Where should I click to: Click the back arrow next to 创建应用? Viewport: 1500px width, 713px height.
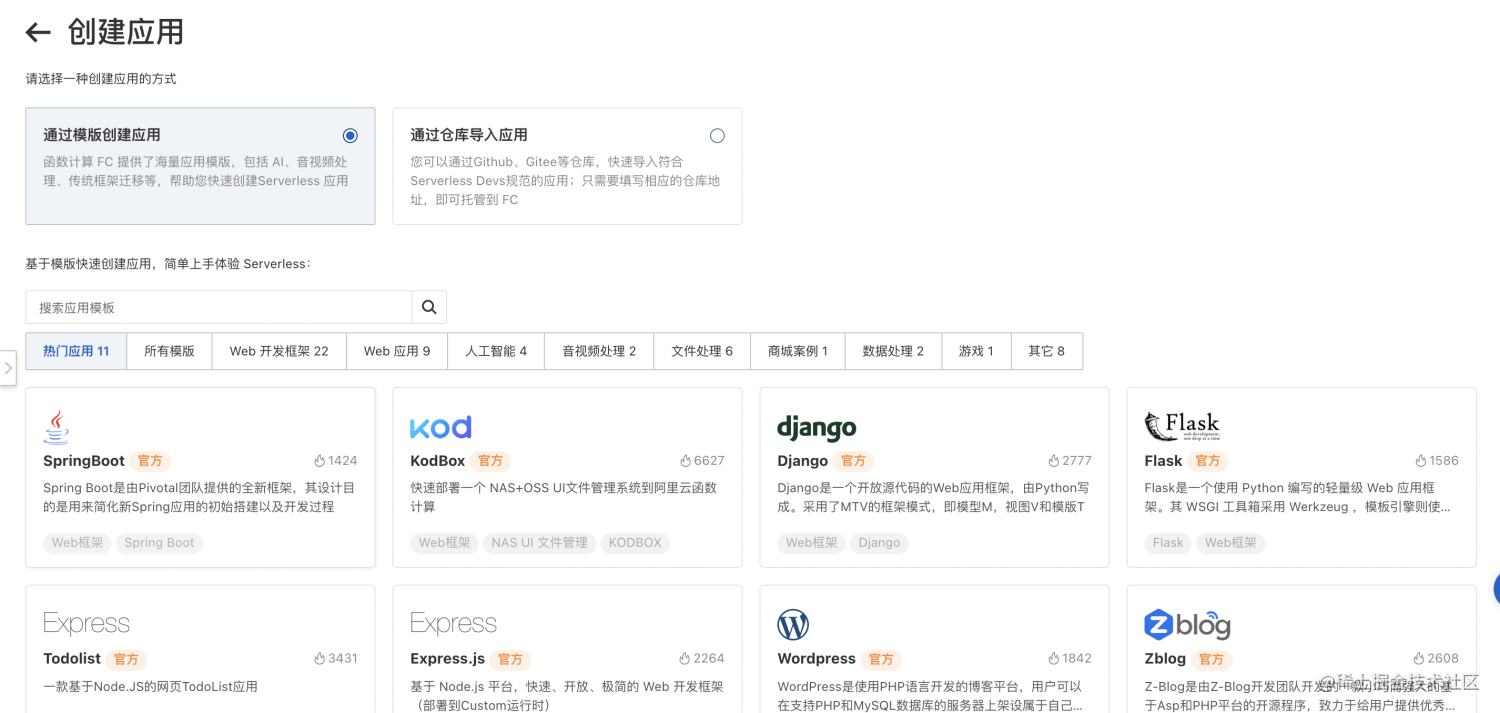point(38,33)
